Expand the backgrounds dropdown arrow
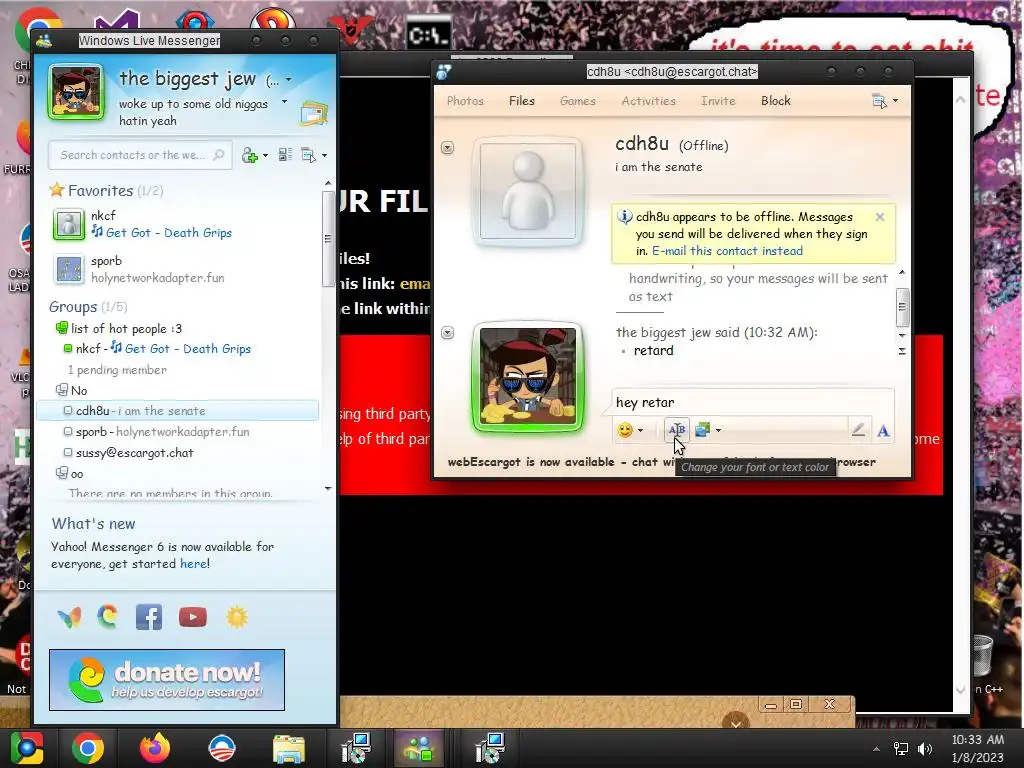The height and width of the screenshot is (768, 1024). pos(718,430)
